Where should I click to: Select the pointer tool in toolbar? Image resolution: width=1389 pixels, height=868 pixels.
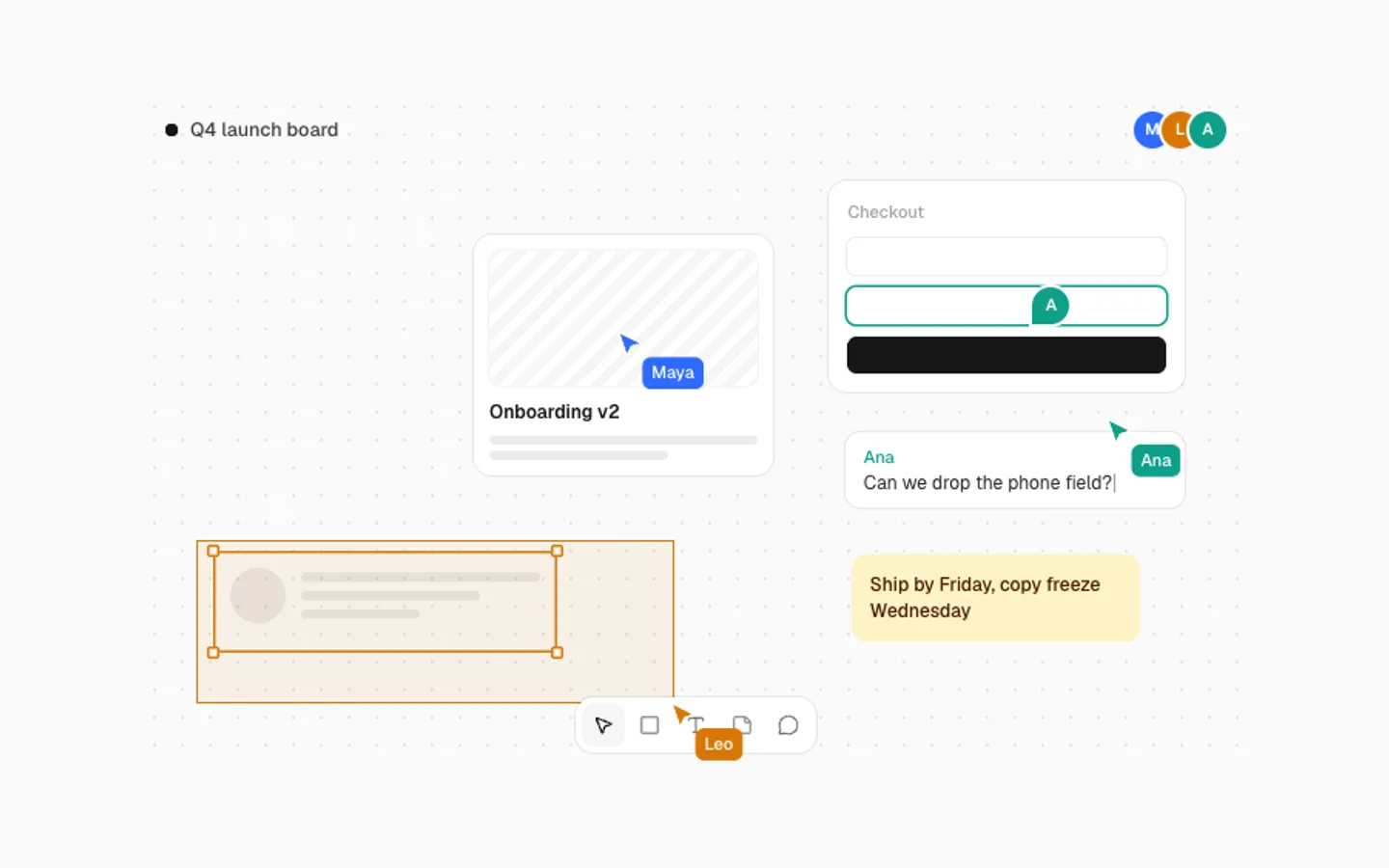click(x=603, y=725)
